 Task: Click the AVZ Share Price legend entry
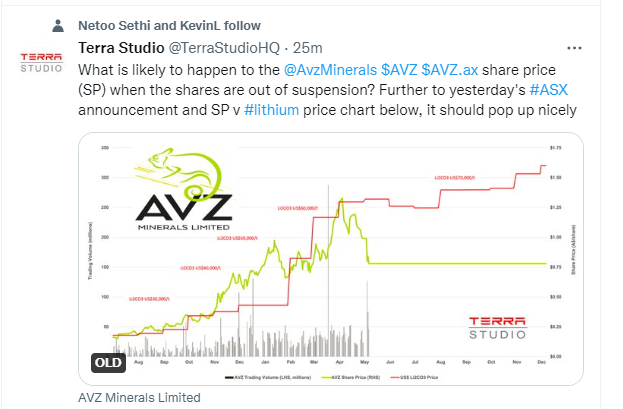(350, 377)
